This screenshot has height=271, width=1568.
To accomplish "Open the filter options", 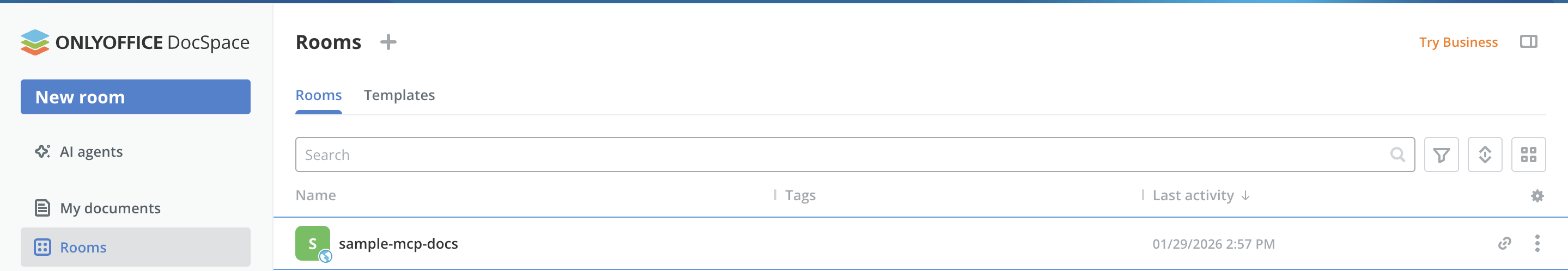I will (1441, 155).
